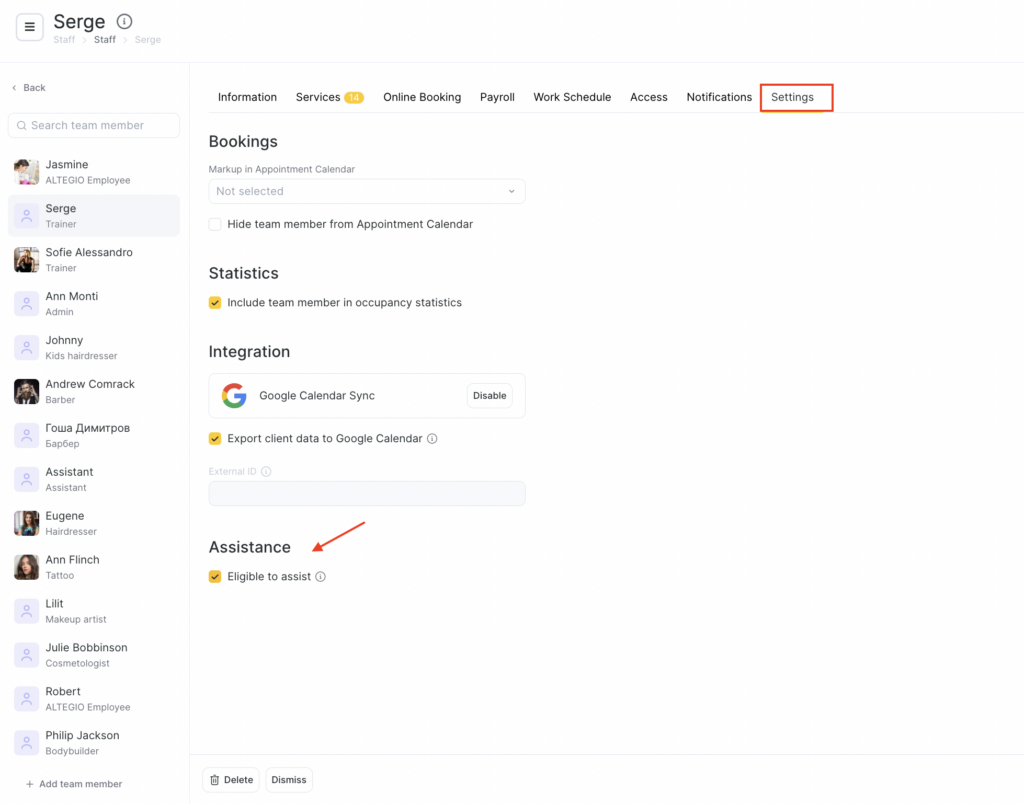Open Markup in Appointment Calendar dropdown
The height and width of the screenshot is (804, 1024).
pos(366,192)
